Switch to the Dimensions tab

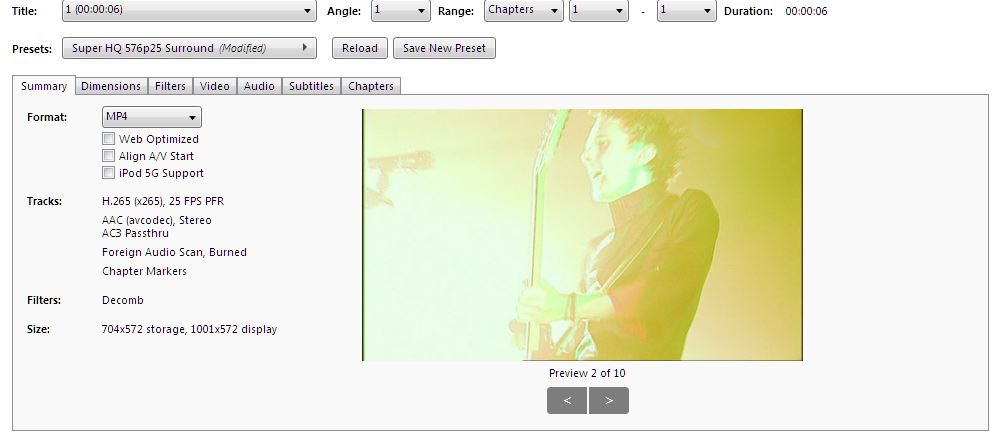tap(111, 86)
